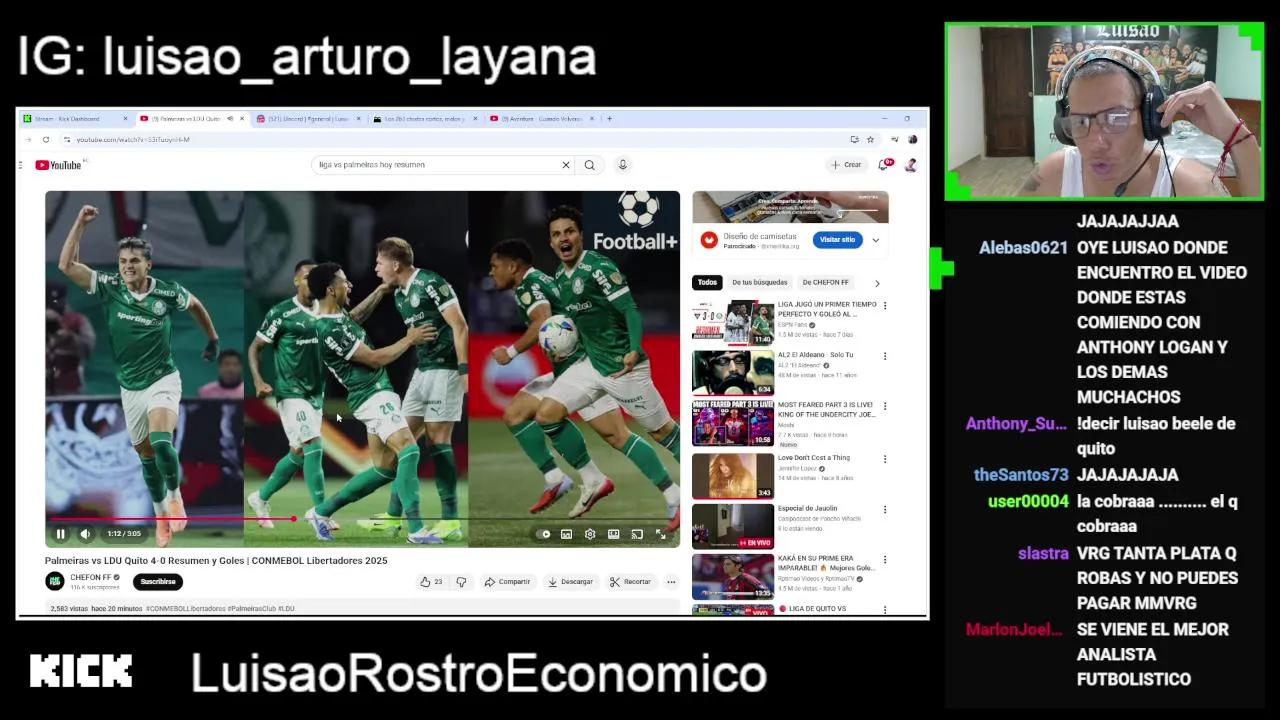The image size is (1280, 720).
Task: Like the video thumbs-up button
Action: tap(431, 581)
